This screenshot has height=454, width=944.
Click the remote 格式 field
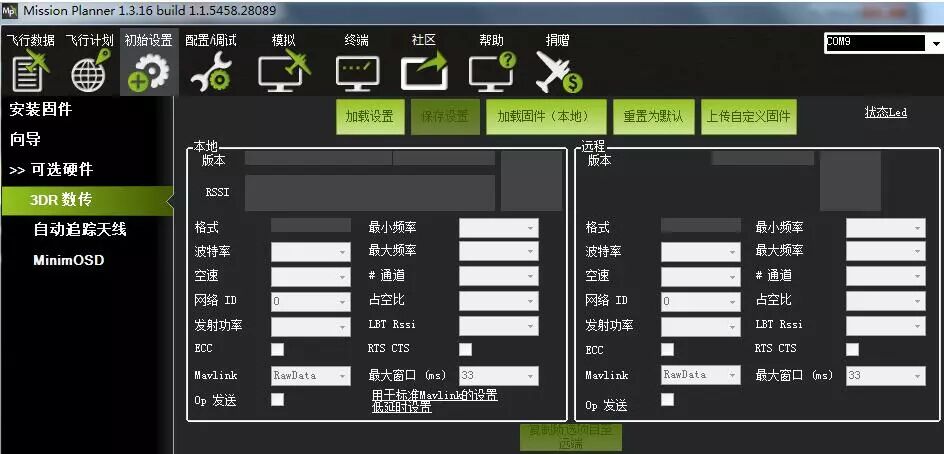coord(701,225)
